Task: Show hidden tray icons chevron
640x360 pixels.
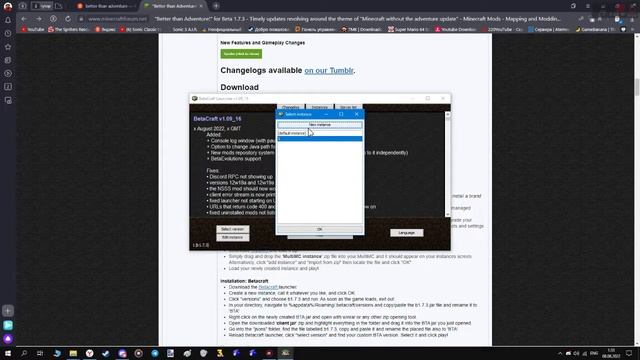Action: pyautogui.click(x=560, y=353)
